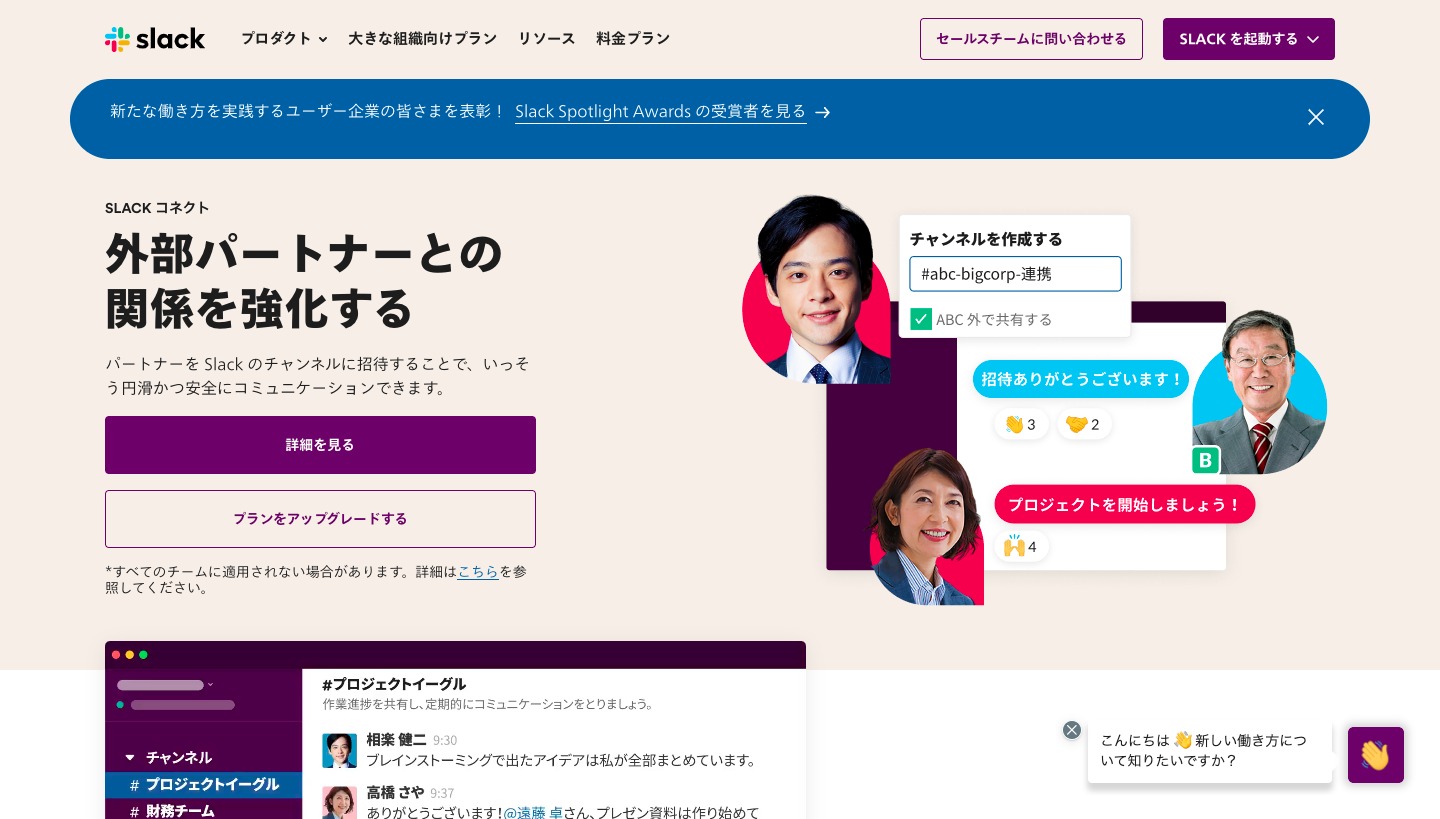This screenshot has width=1440, height=819.
Task: Close the chat greeting bubble
Action: (x=1071, y=730)
